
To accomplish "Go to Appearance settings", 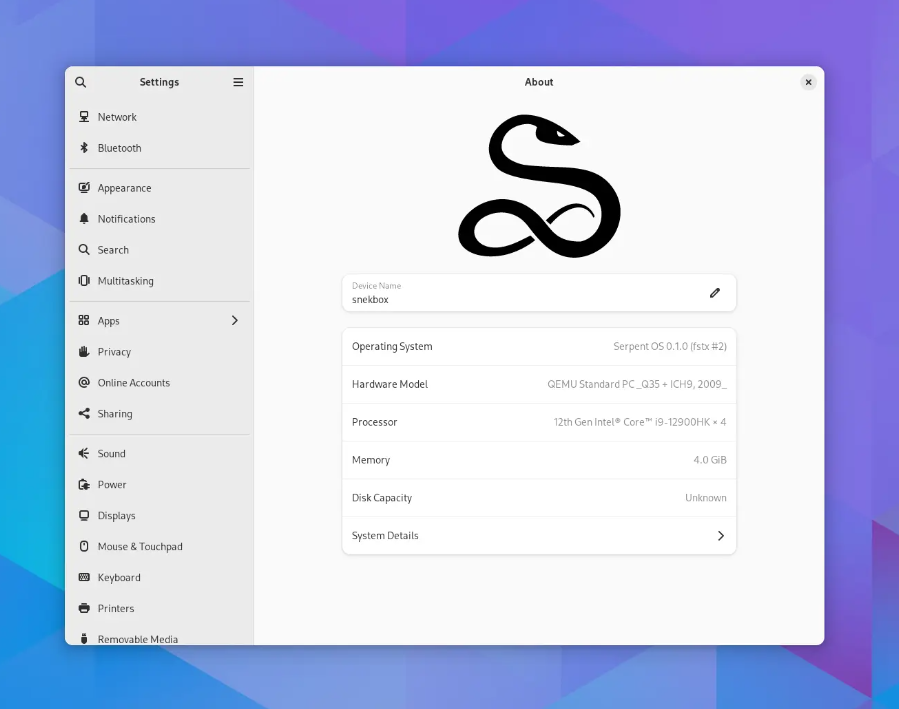I will [x=159, y=188].
